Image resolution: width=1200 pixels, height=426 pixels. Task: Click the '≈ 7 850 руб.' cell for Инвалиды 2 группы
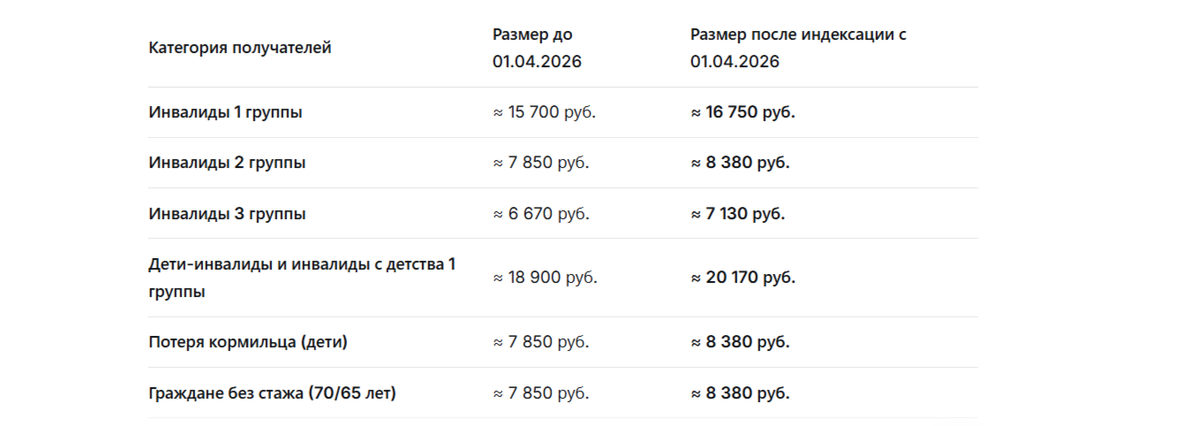pos(540,163)
